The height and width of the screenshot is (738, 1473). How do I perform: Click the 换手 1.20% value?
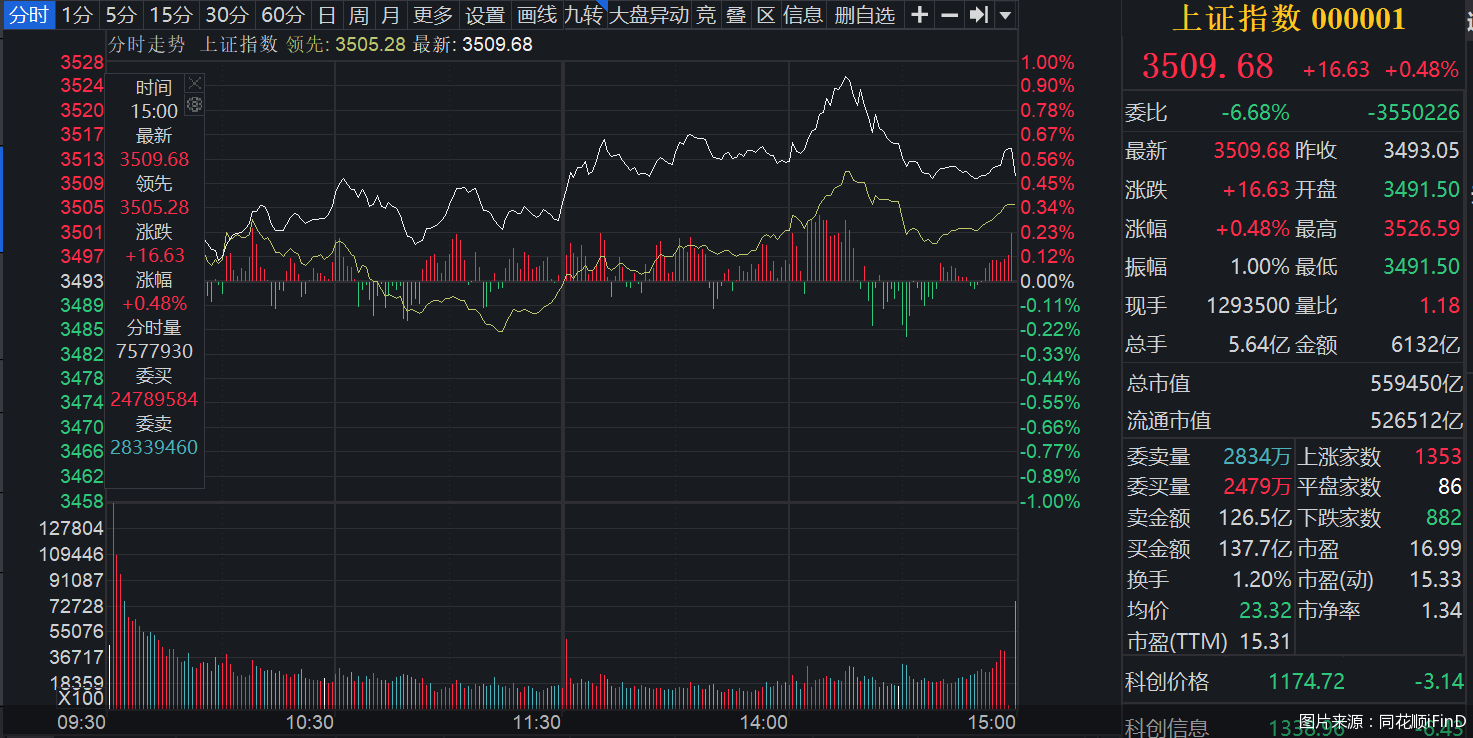click(x=1261, y=579)
